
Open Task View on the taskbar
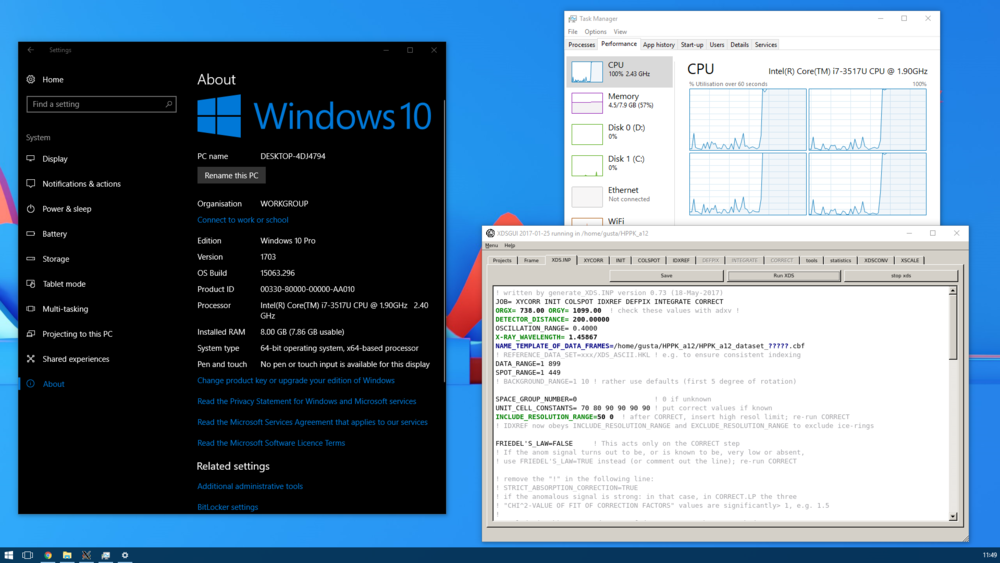point(27,555)
